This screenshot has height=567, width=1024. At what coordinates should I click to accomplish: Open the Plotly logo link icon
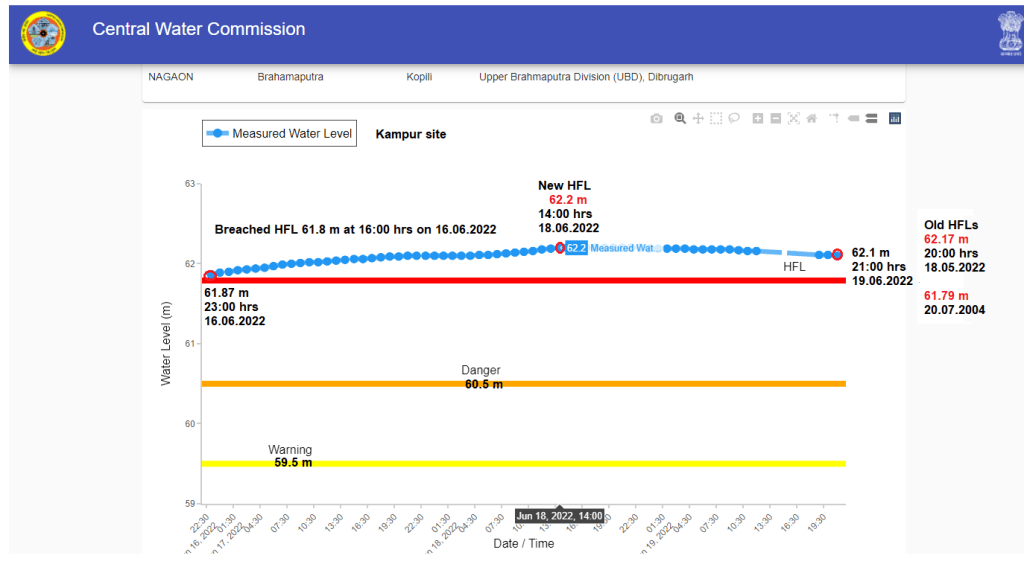click(x=895, y=118)
